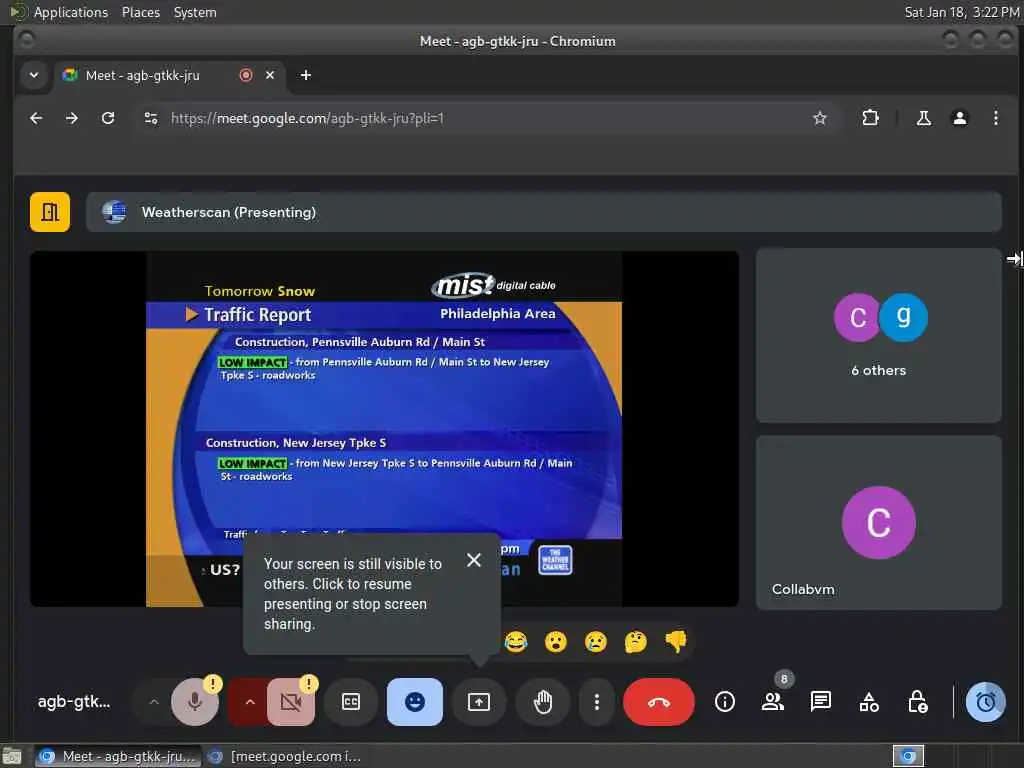Leave the call with red hang-up button
The height and width of the screenshot is (768, 1024).
coord(658,702)
